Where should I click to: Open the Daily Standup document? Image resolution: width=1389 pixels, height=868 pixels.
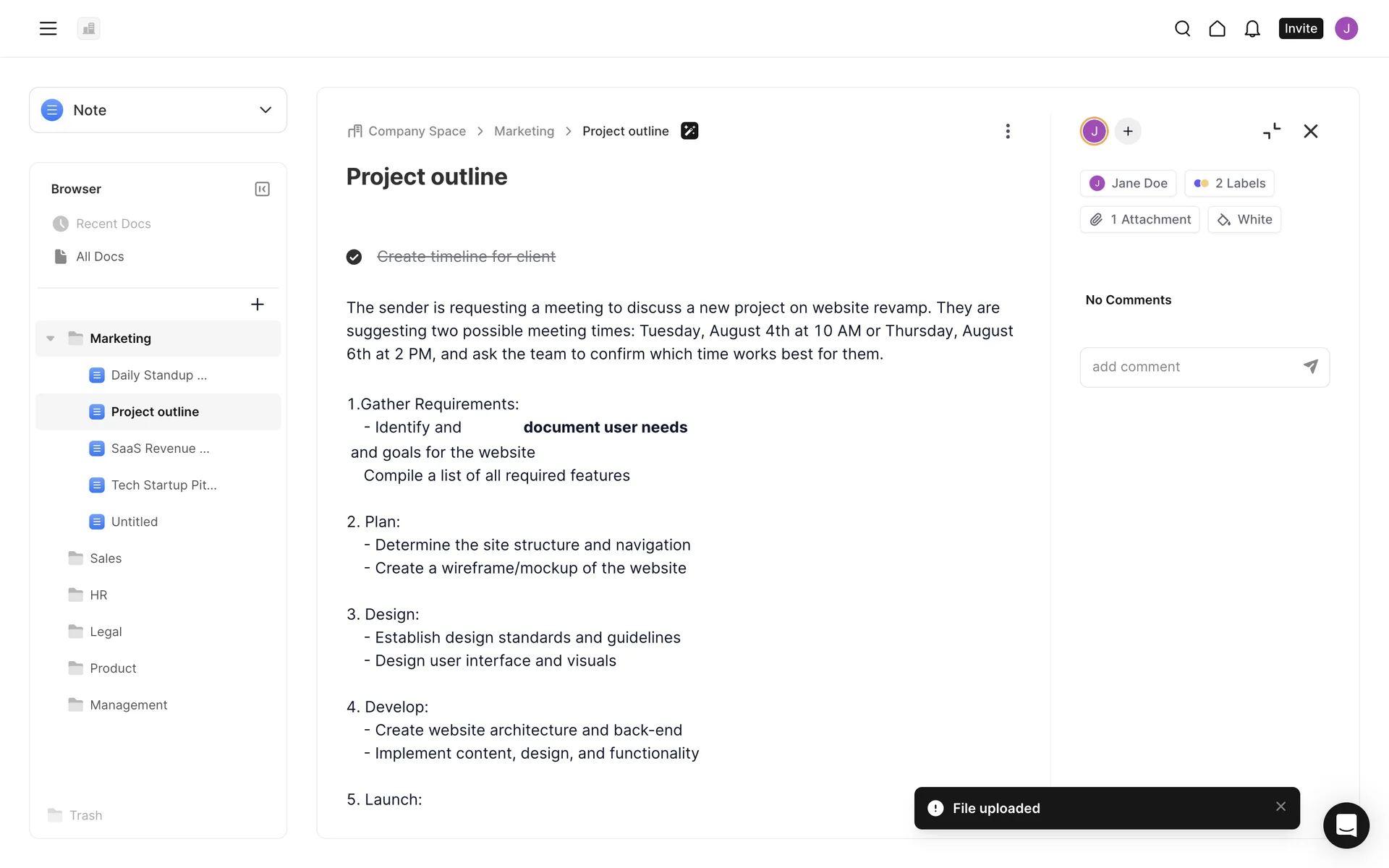pos(158,375)
